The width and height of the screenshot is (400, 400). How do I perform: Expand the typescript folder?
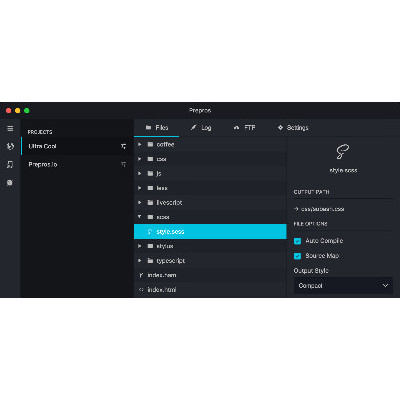click(x=140, y=260)
